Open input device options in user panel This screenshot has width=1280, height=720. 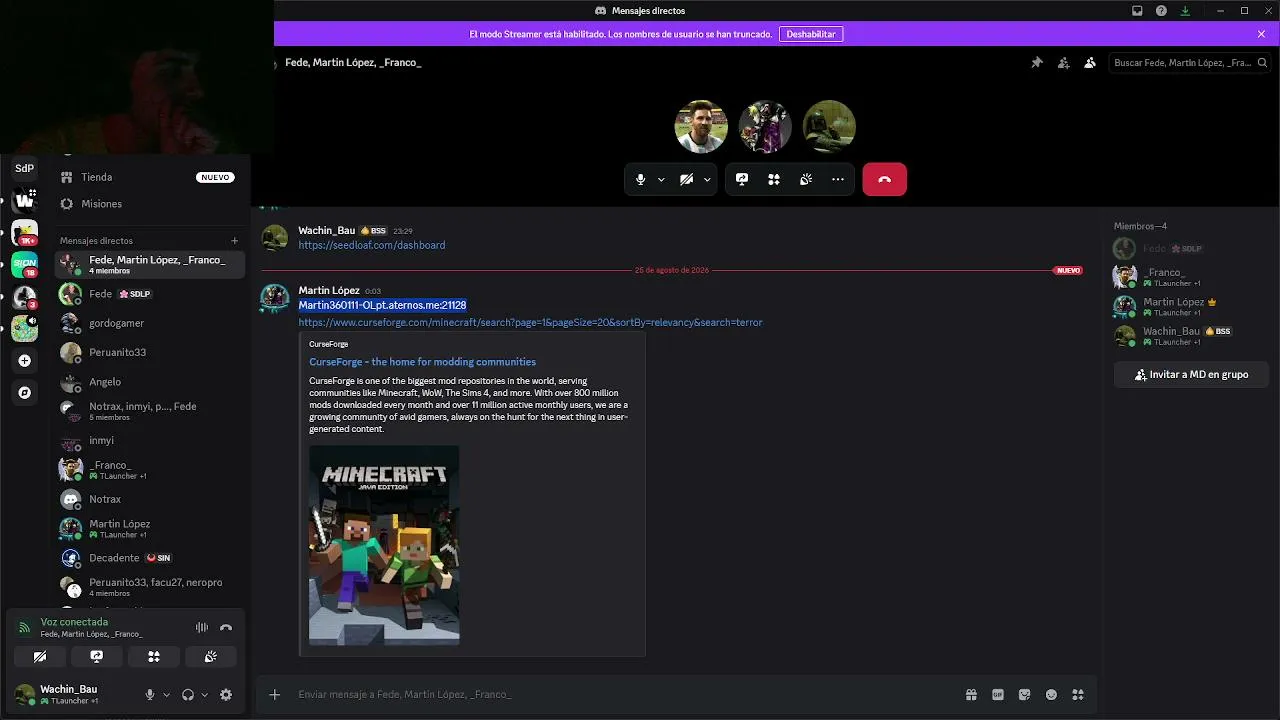tap(166, 695)
